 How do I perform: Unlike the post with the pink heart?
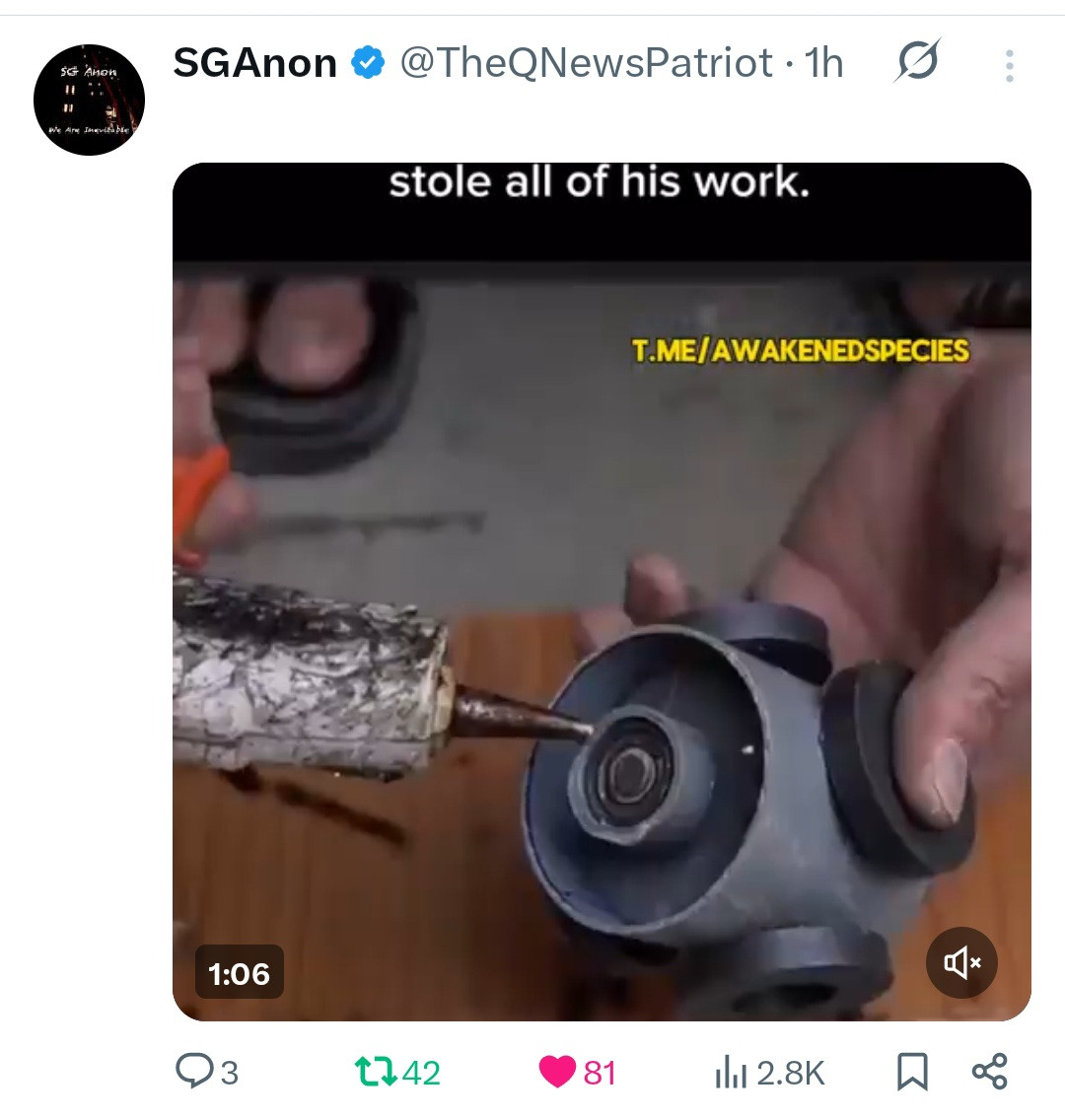pyautogui.click(x=557, y=1072)
